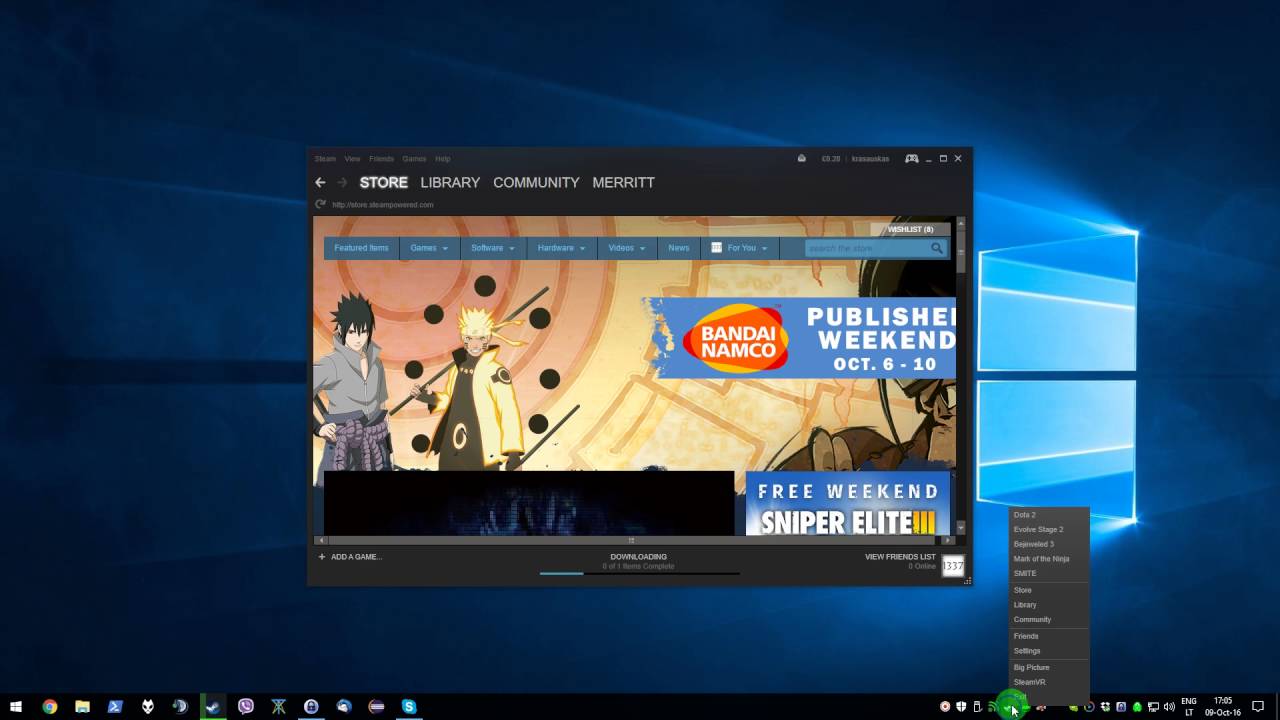The width and height of the screenshot is (1280, 720).
Task: Open the WISHLIST (8) button
Action: coord(910,229)
